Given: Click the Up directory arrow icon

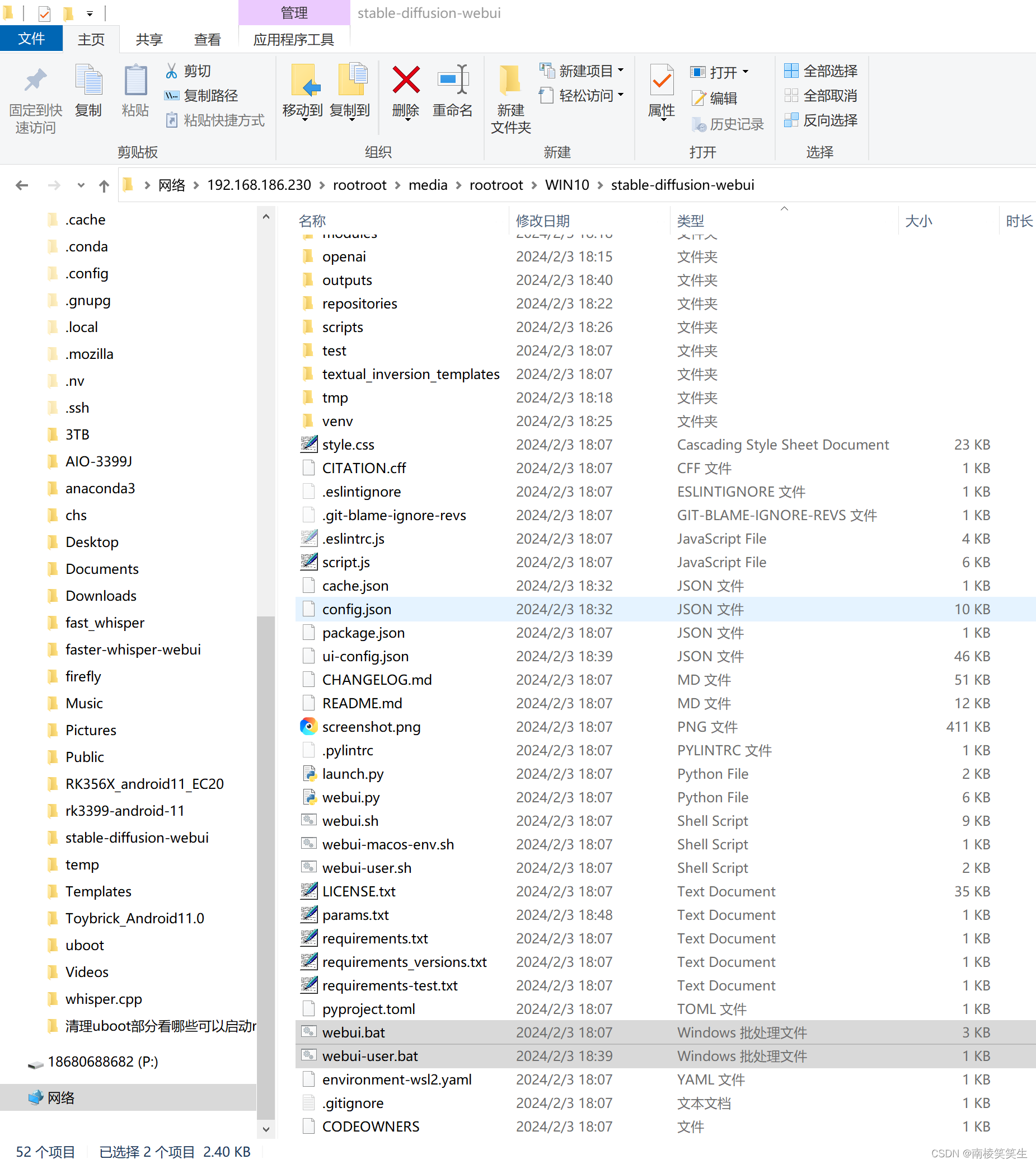Looking at the screenshot, I should coord(104,186).
